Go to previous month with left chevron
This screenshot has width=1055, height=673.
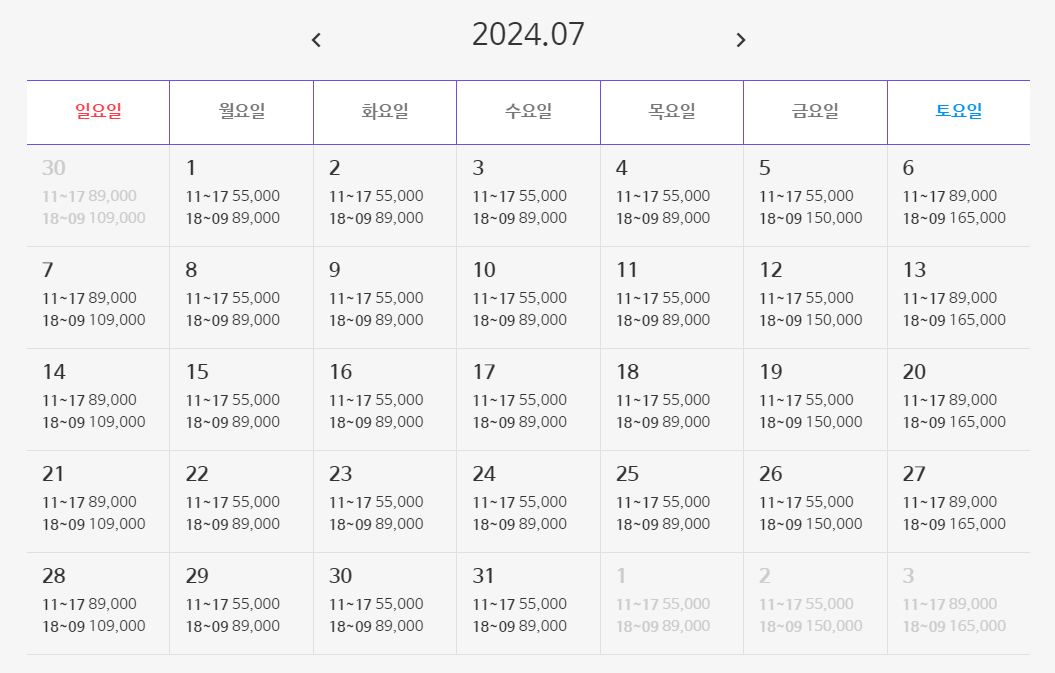pyautogui.click(x=316, y=40)
